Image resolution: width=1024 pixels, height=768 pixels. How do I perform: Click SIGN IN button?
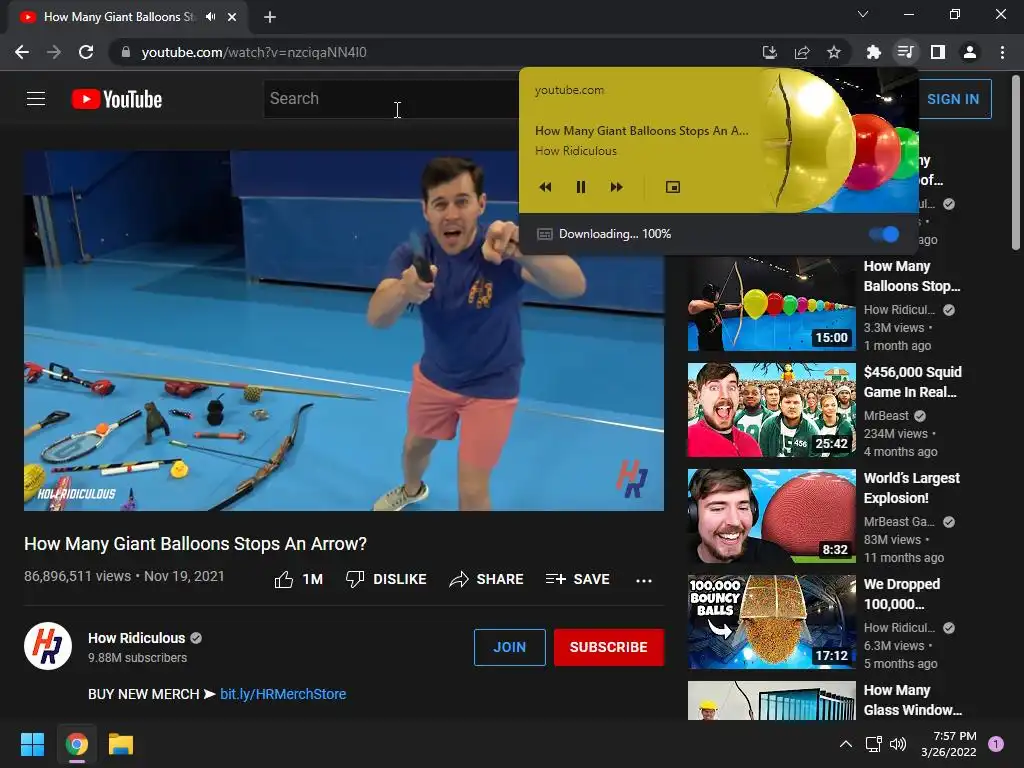[x=953, y=99]
